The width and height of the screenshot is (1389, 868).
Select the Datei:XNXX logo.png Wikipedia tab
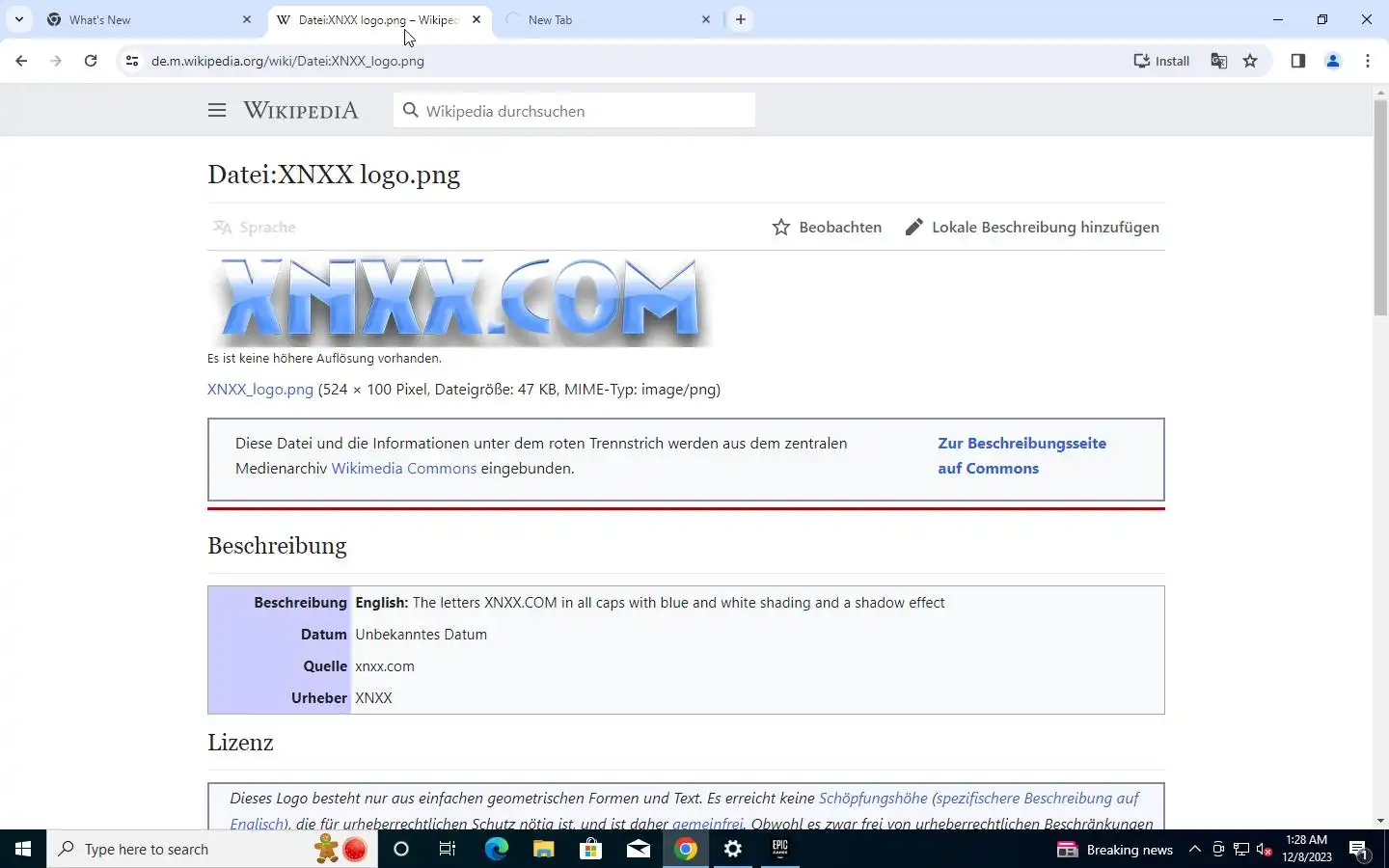click(378, 19)
